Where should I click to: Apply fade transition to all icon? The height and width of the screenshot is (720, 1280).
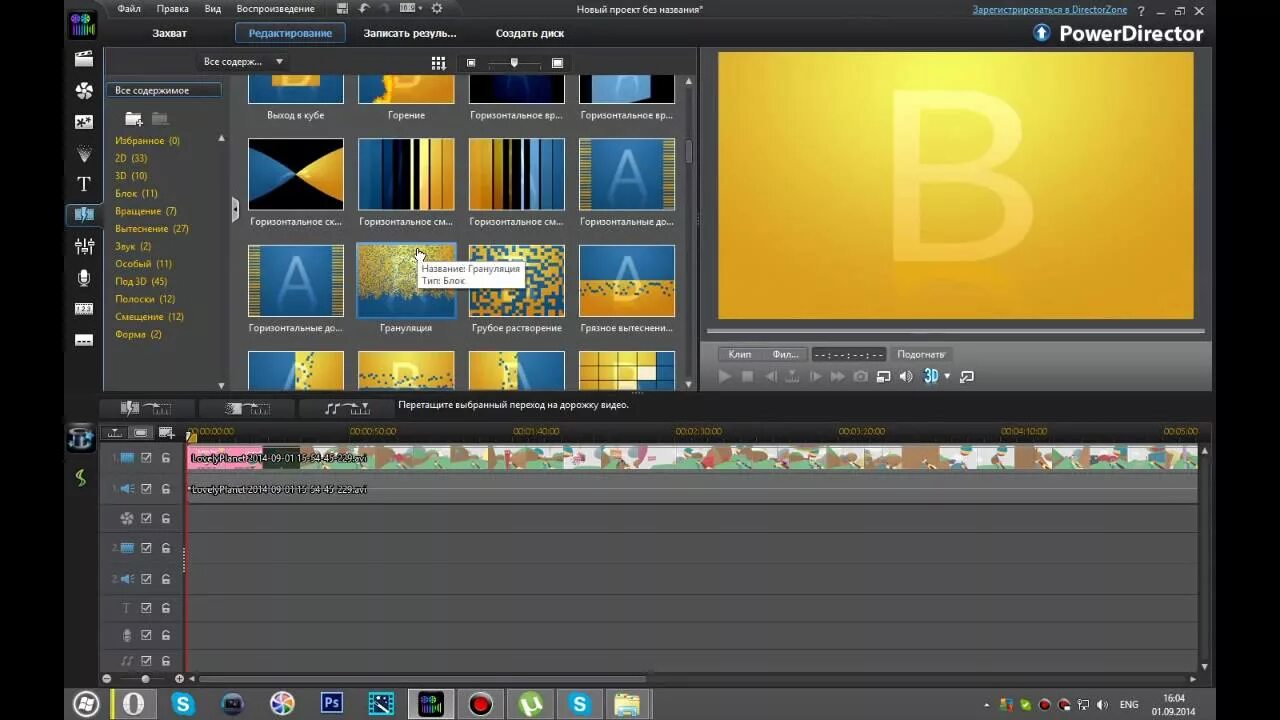click(x=247, y=408)
